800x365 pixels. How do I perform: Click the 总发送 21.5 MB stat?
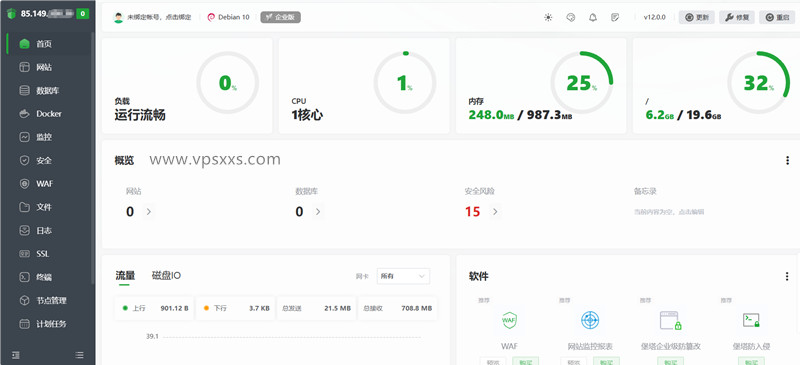point(316,308)
